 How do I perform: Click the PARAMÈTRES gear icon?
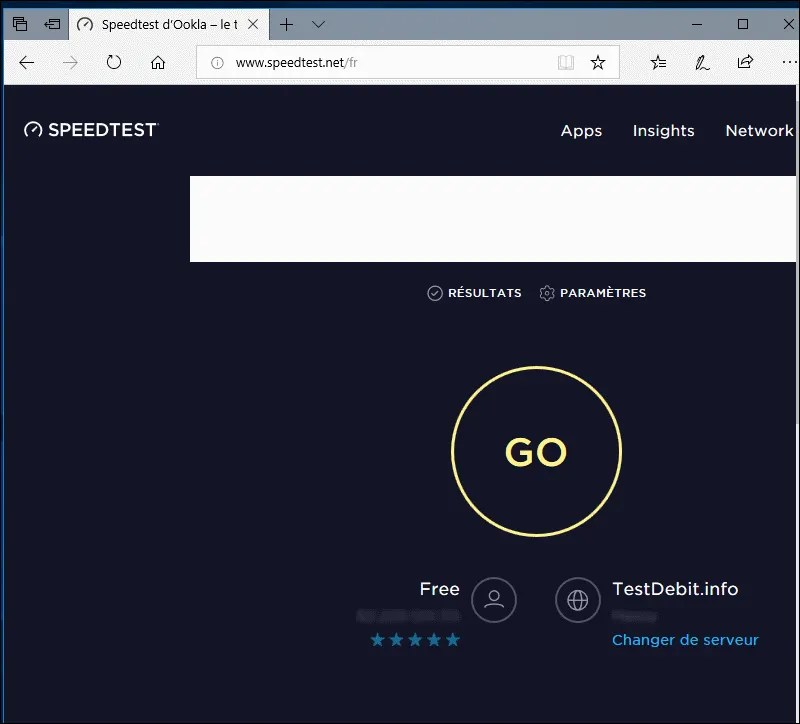pyautogui.click(x=547, y=293)
